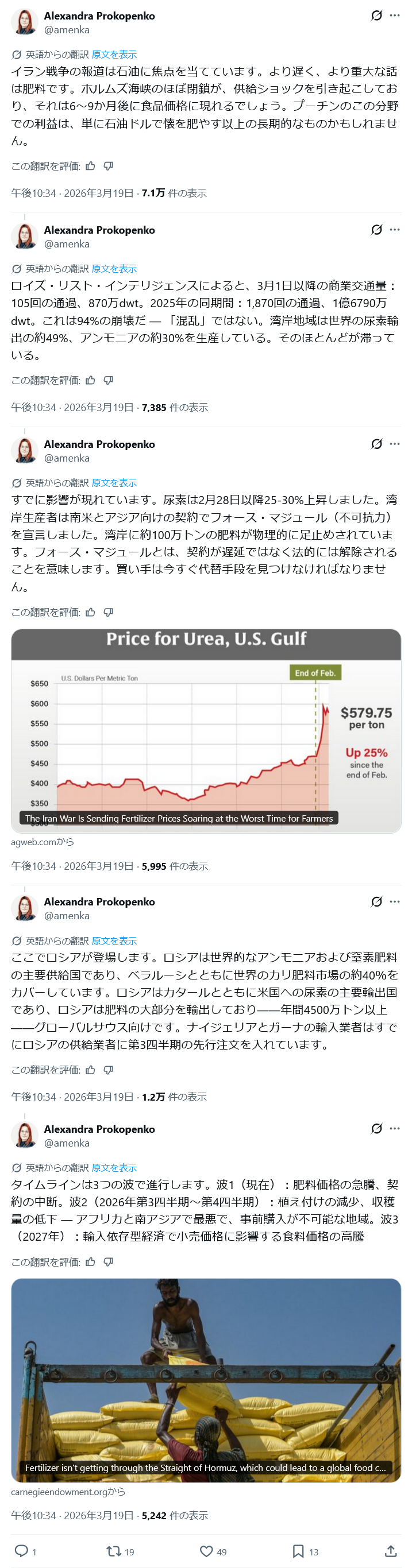Open the carnegieendowment.org source link
This screenshot has width=412, height=1568.
point(68,1491)
